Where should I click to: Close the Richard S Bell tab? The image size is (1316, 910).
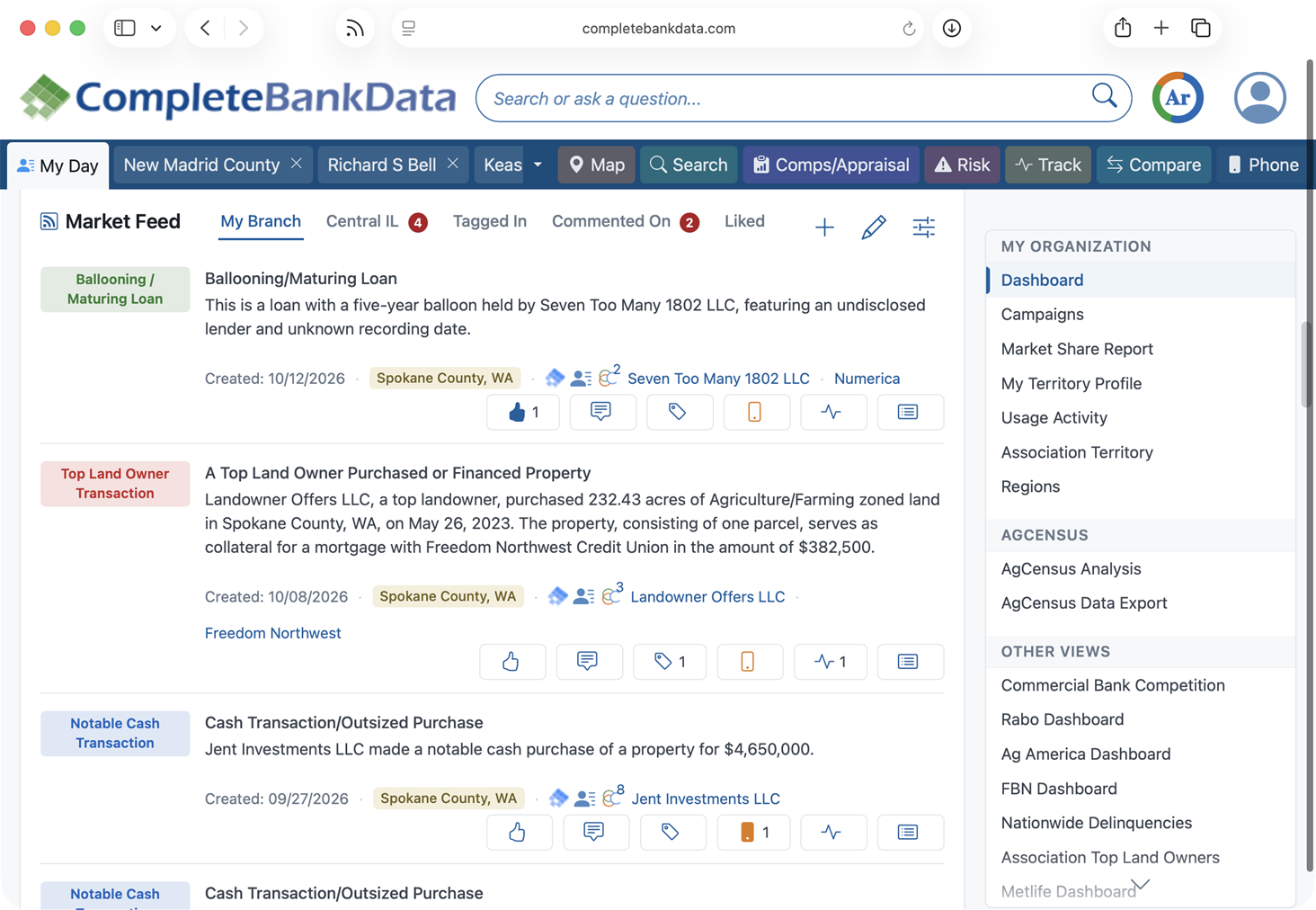[x=453, y=165]
